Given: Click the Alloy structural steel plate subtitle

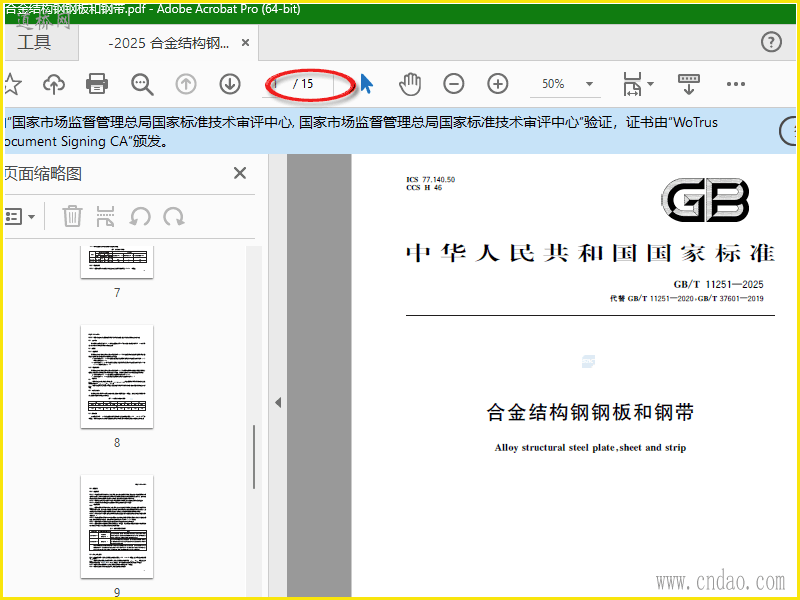Looking at the screenshot, I should click(590, 447).
